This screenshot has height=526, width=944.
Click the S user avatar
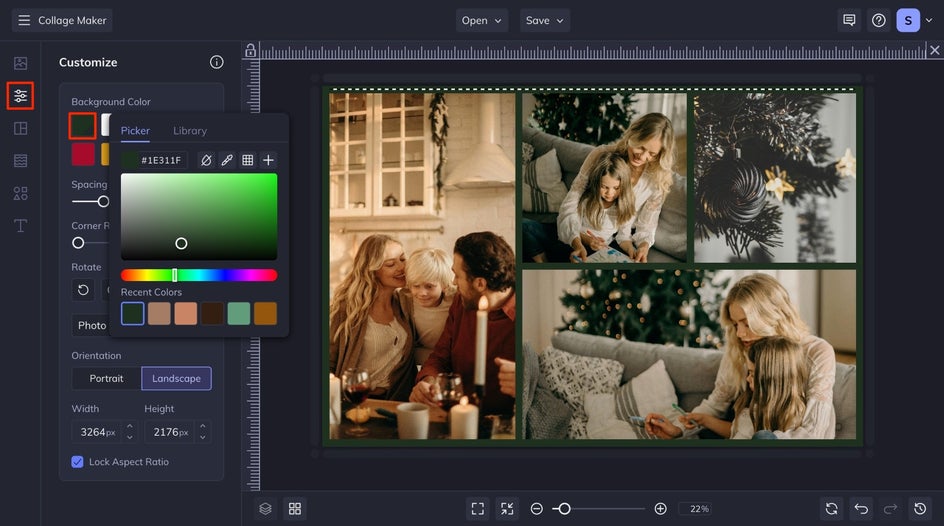click(x=908, y=20)
